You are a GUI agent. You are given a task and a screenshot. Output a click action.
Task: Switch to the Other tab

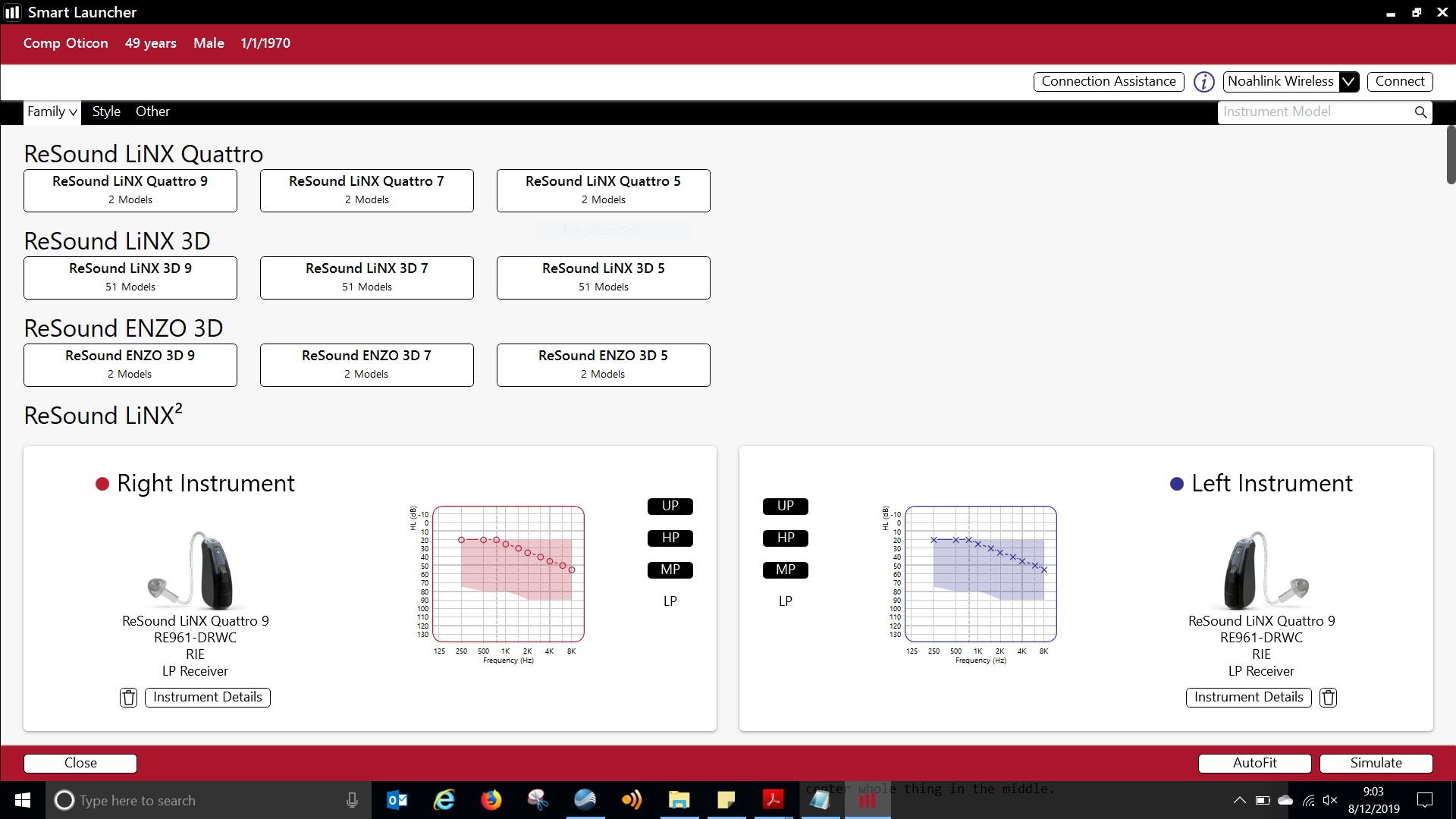coord(152,112)
